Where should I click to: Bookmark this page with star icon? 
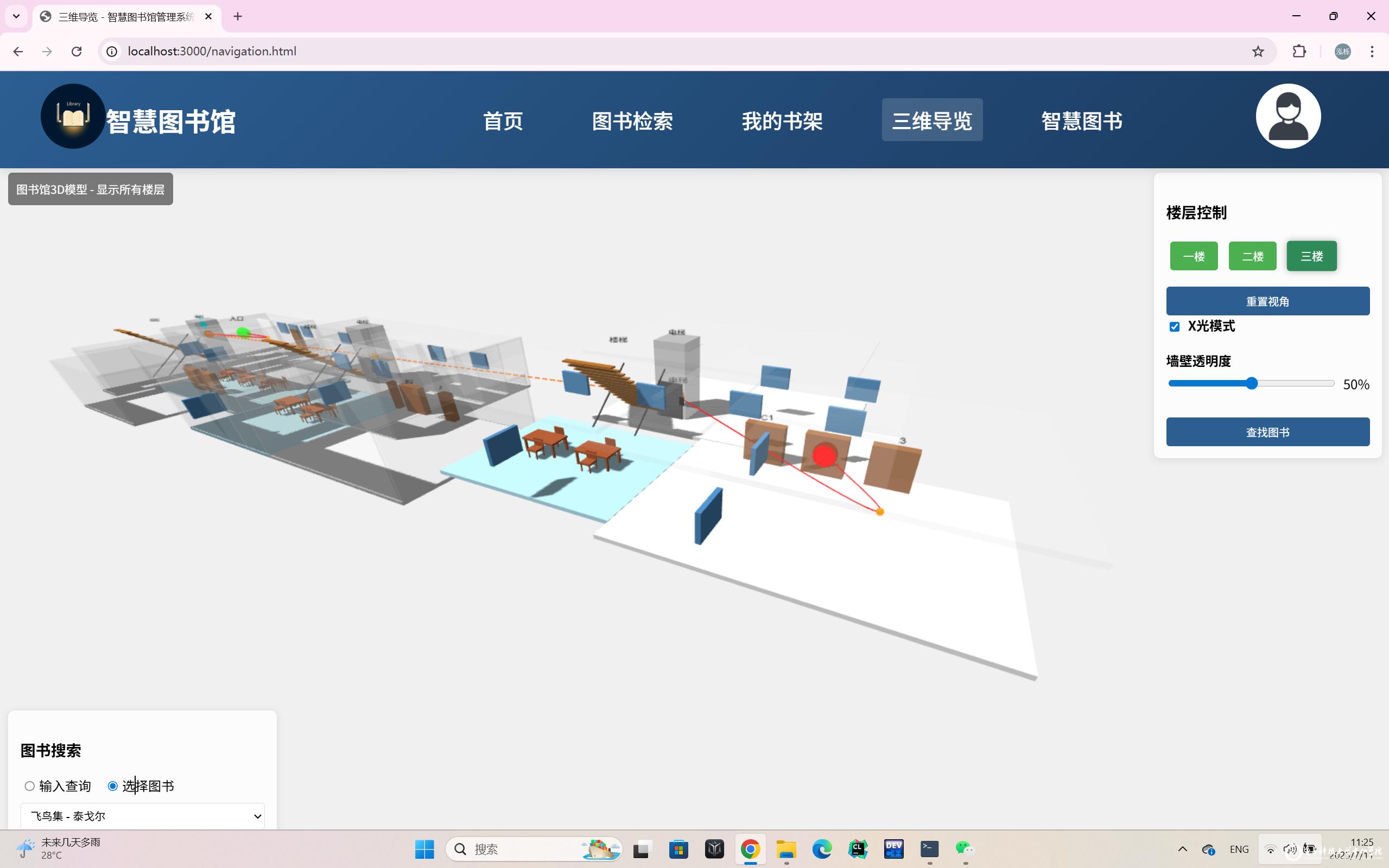coord(1258,52)
